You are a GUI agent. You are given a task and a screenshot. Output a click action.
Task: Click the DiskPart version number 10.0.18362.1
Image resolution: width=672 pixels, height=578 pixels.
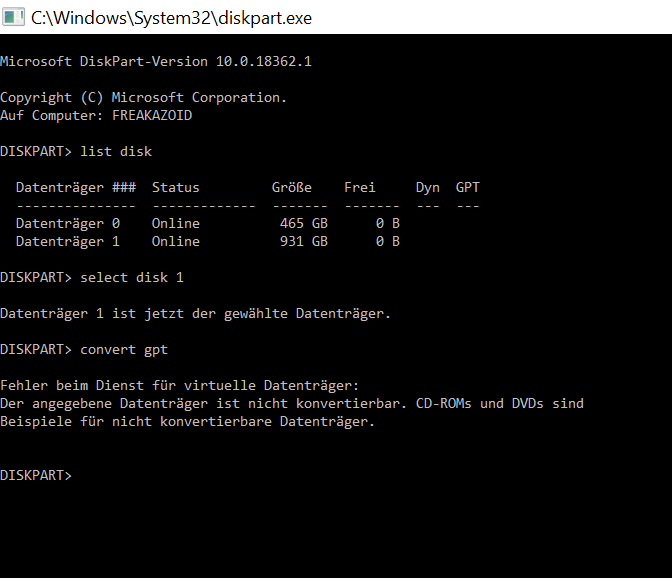point(264,61)
